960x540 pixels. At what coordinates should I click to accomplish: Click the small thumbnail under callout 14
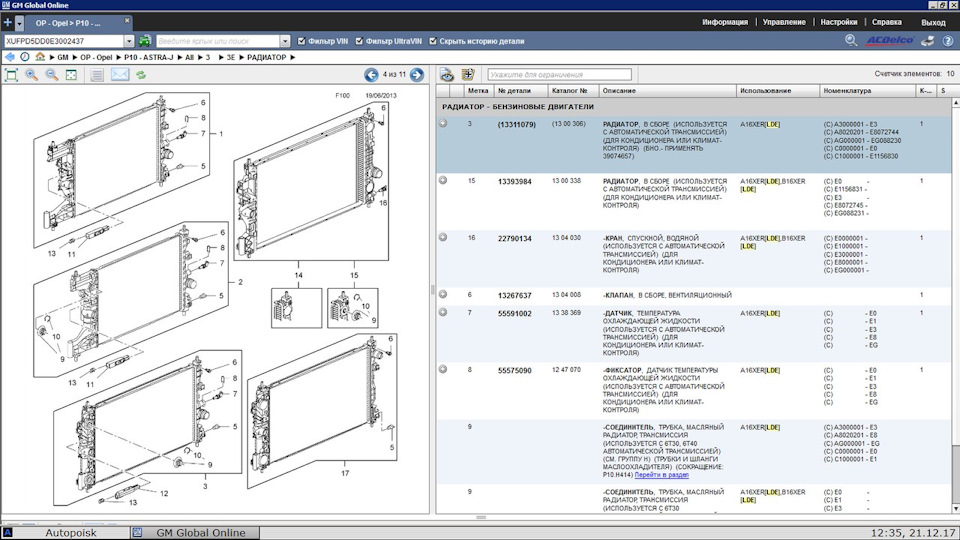(x=297, y=308)
